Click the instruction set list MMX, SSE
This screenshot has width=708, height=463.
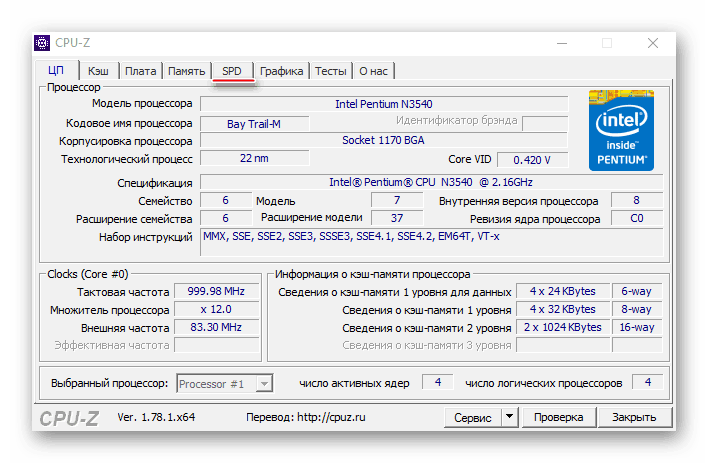pos(431,242)
